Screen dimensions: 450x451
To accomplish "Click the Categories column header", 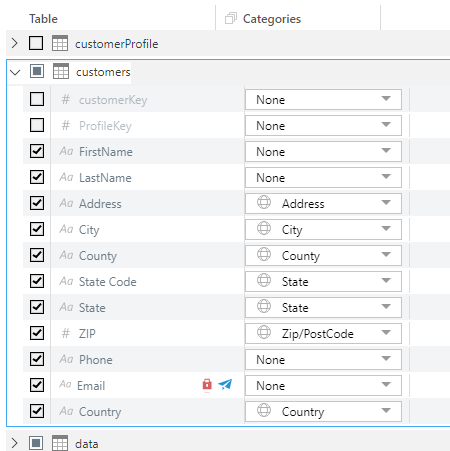I will click(x=272, y=19).
